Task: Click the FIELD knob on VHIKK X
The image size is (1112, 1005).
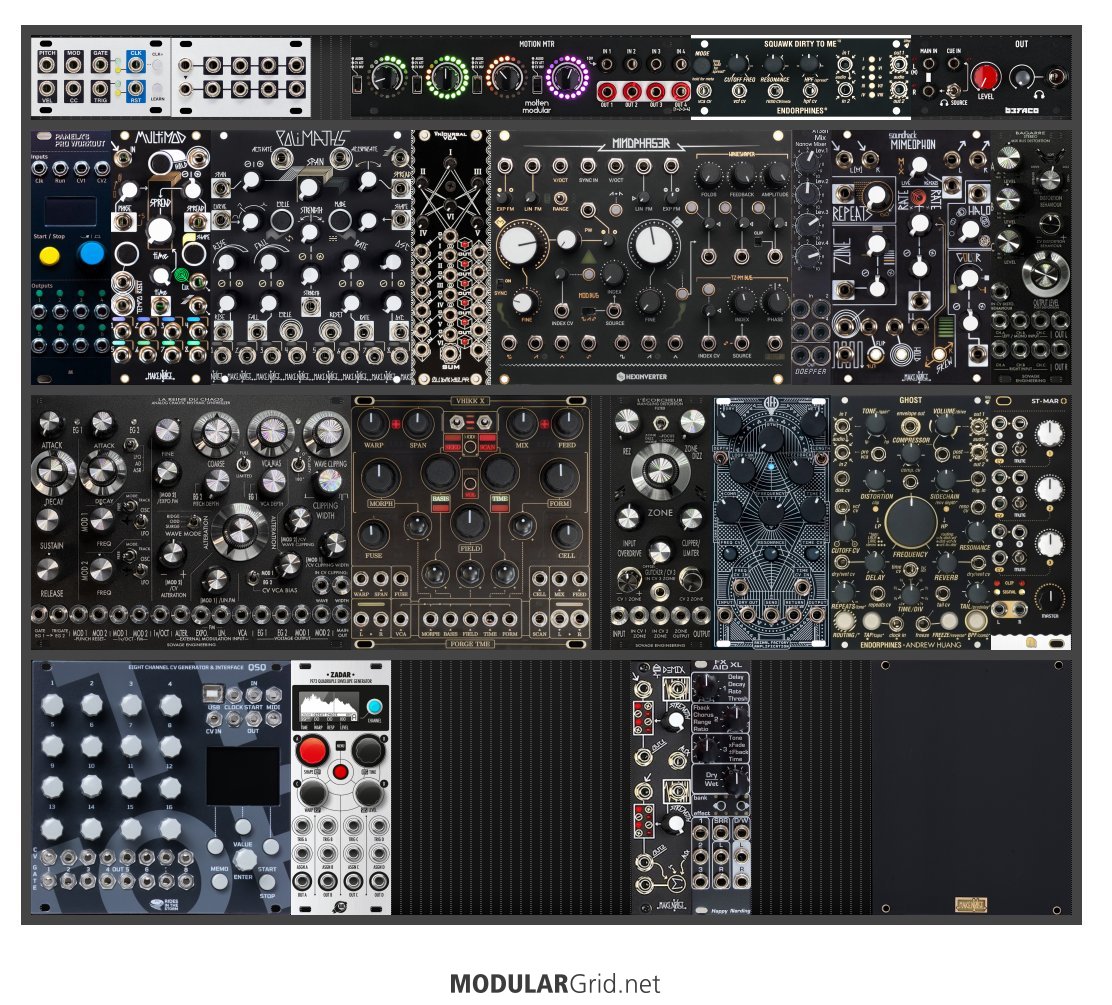Action: tap(469, 521)
